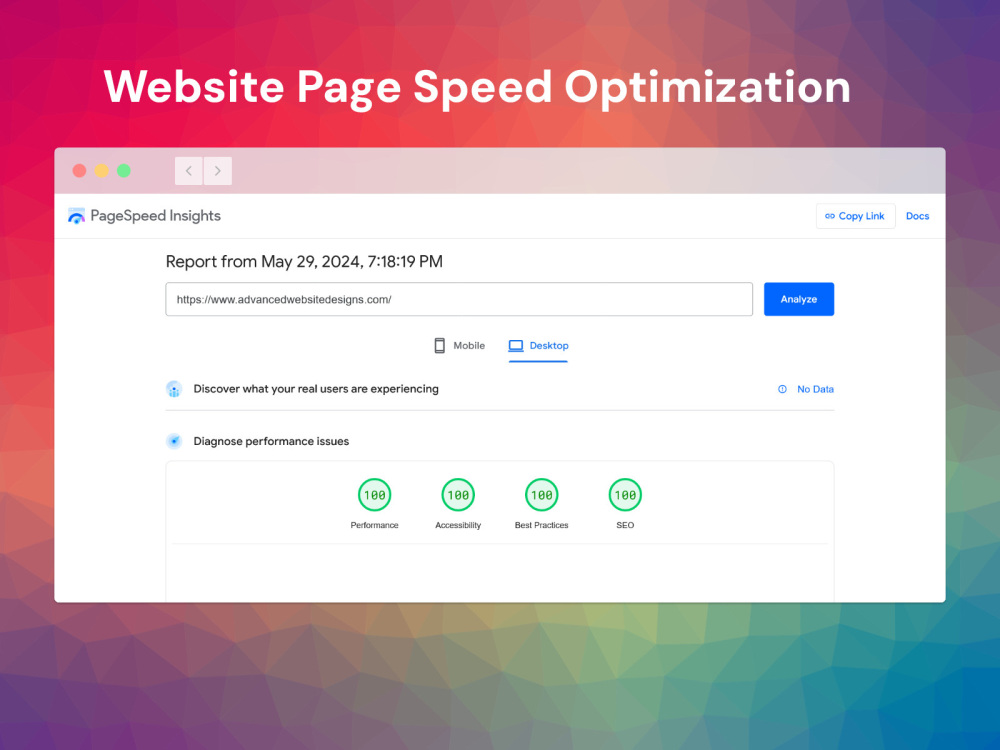Click the Copy Link button
The image size is (1000, 750).
855,216
